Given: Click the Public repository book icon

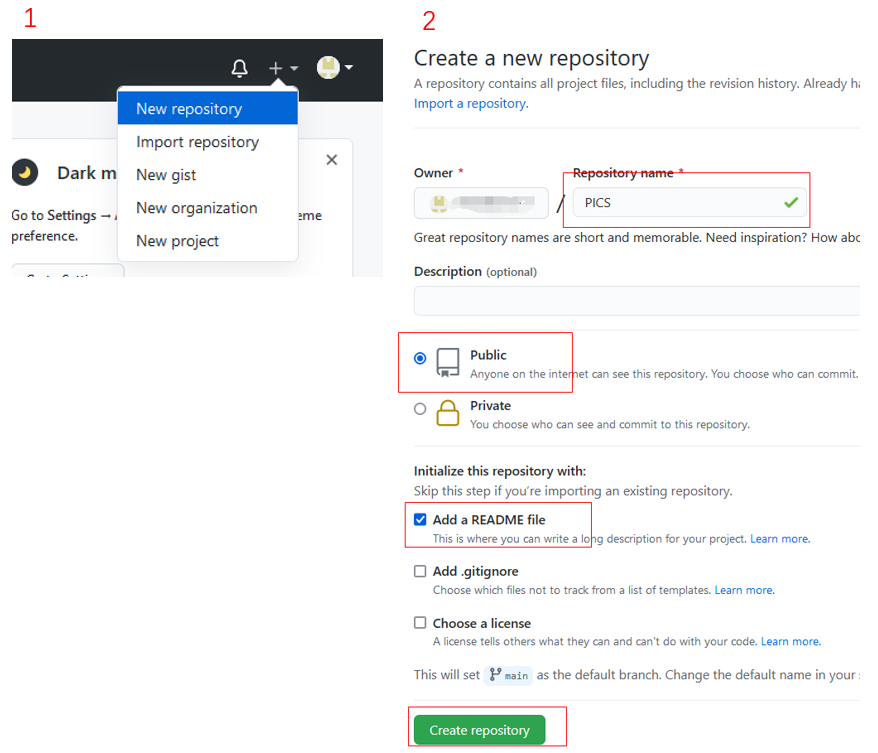Looking at the screenshot, I should pyautogui.click(x=448, y=362).
